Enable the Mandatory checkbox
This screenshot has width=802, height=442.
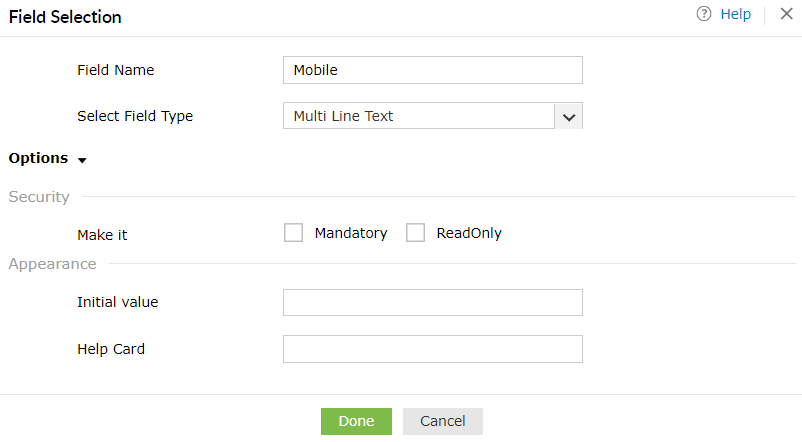coord(293,233)
